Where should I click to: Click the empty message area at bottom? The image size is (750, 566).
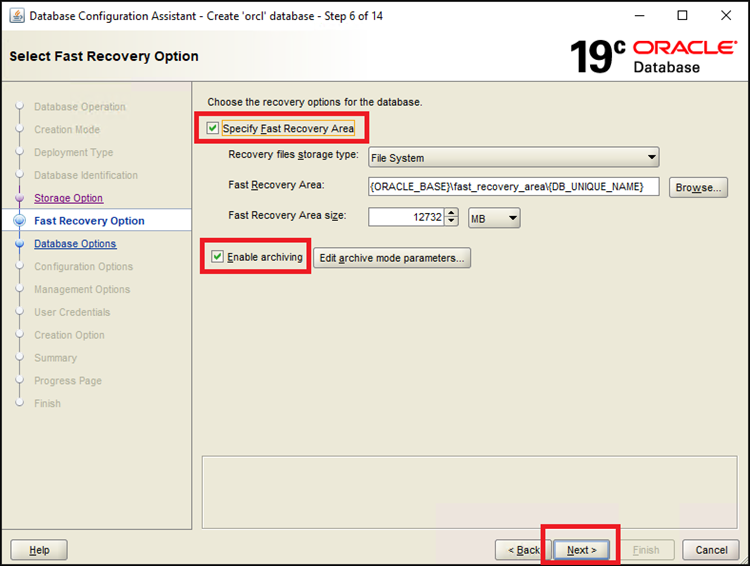coord(469,492)
